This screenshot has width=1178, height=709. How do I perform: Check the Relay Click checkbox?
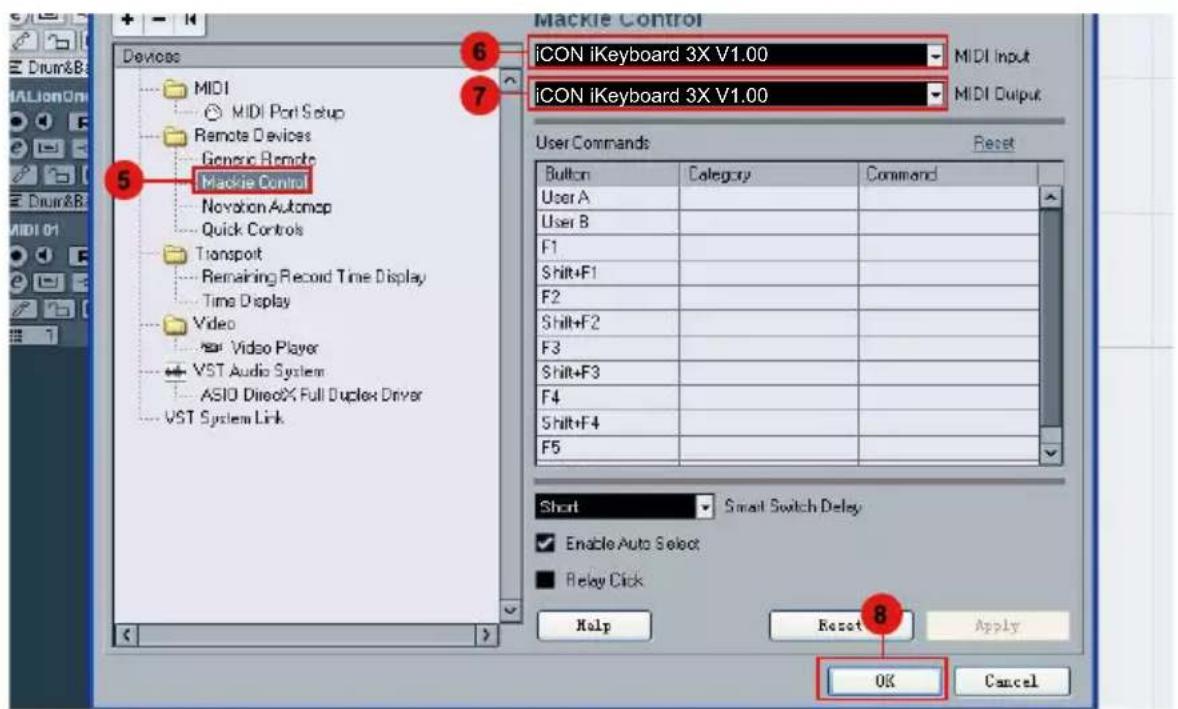coord(545,580)
